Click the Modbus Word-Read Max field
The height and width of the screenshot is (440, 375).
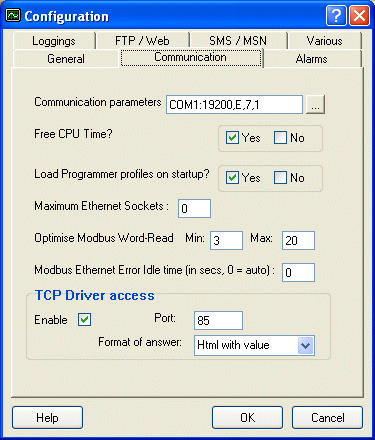click(x=298, y=240)
